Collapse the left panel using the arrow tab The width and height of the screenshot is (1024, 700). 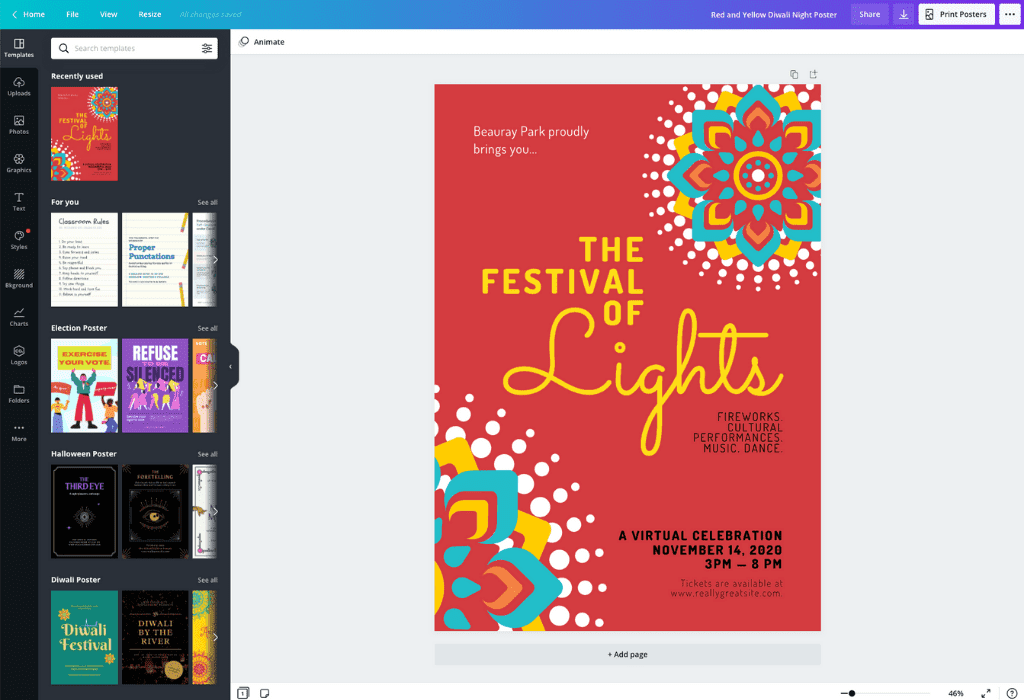[x=231, y=366]
